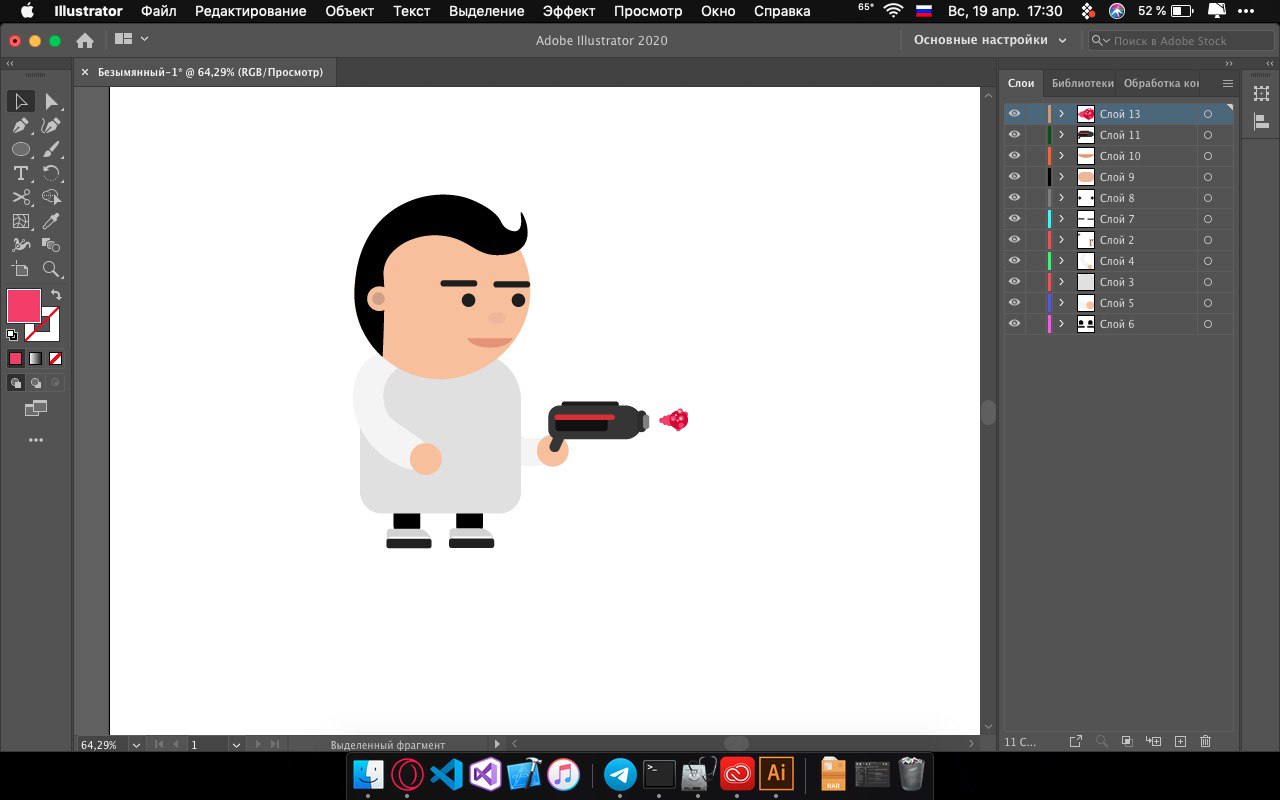Image resolution: width=1280 pixels, height=800 pixels.
Task: Select the Ellipse tool
Action: point(20,150)
